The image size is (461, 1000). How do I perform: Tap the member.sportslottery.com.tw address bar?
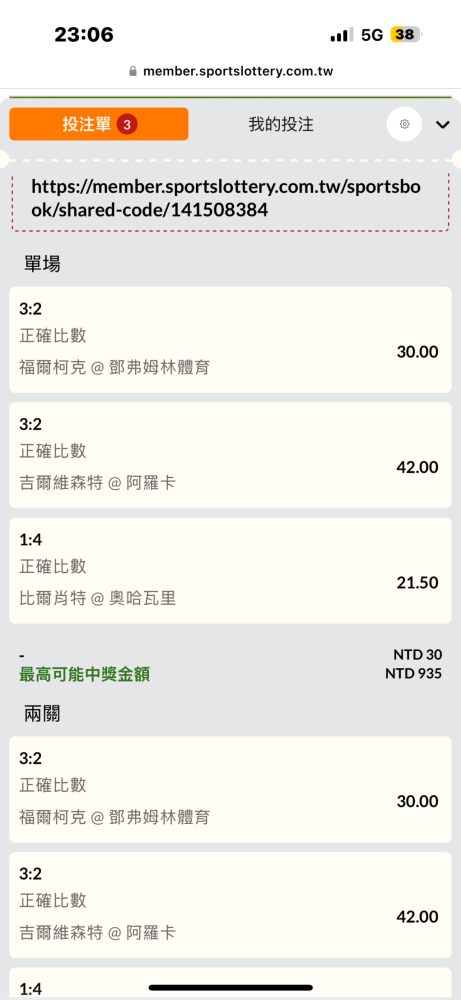tap(231, 71)
